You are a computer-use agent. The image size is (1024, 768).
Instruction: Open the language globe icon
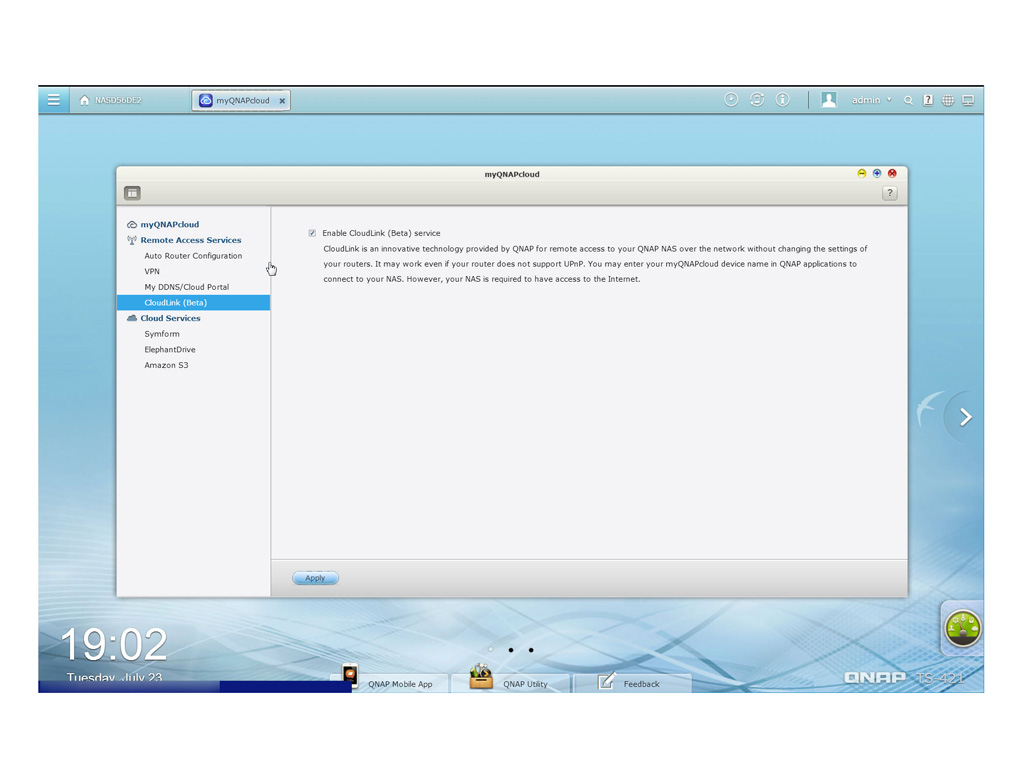click(948, 100)
